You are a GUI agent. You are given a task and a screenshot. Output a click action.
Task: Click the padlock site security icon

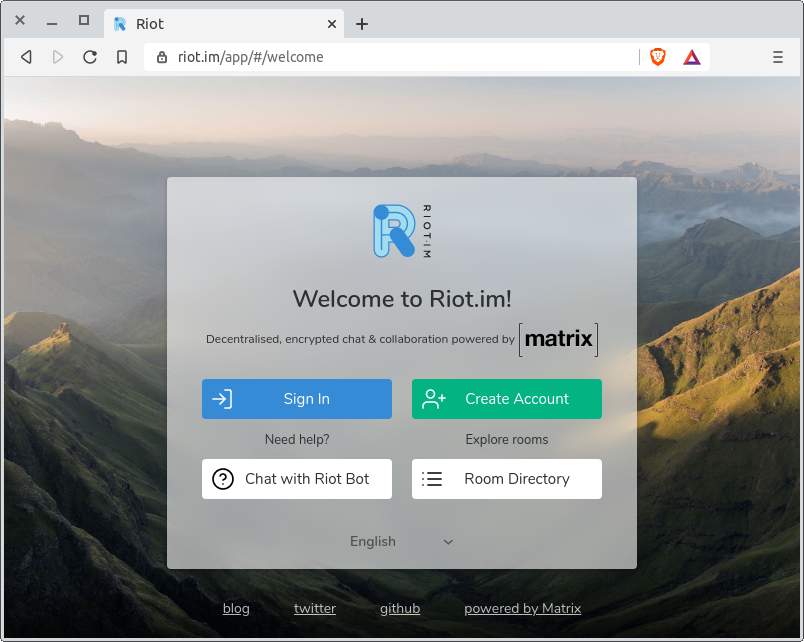pyautogui.click(x=162, y=57)
